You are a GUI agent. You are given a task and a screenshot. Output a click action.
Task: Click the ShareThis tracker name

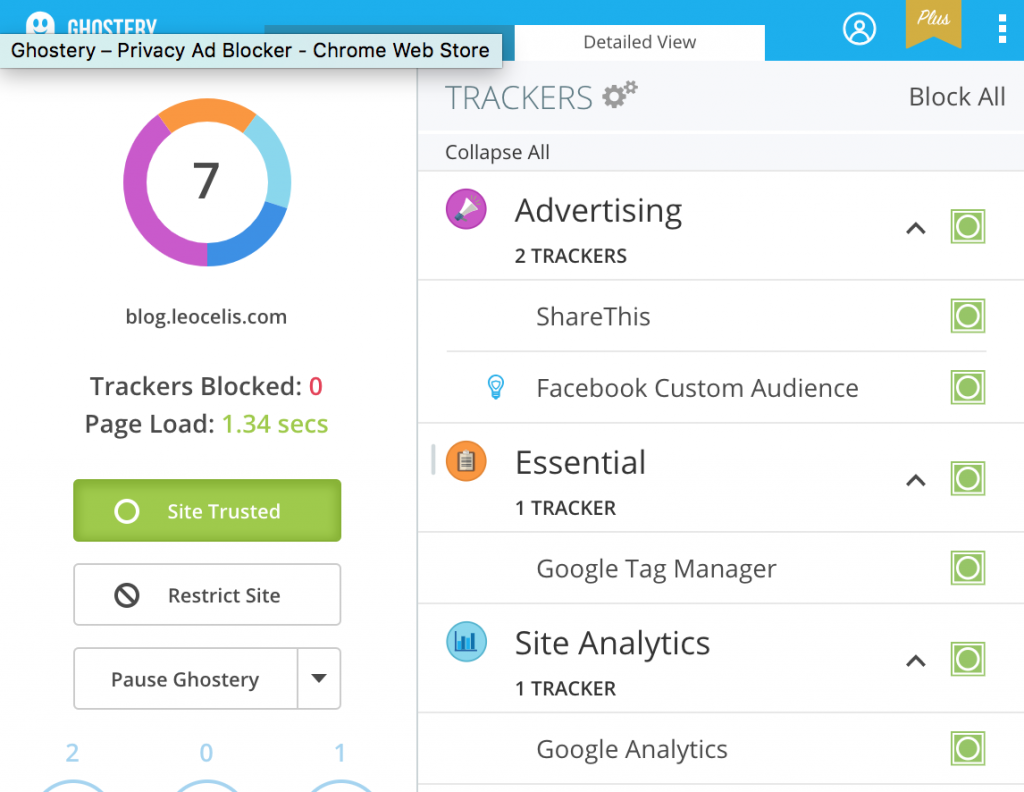coord(593,317)
